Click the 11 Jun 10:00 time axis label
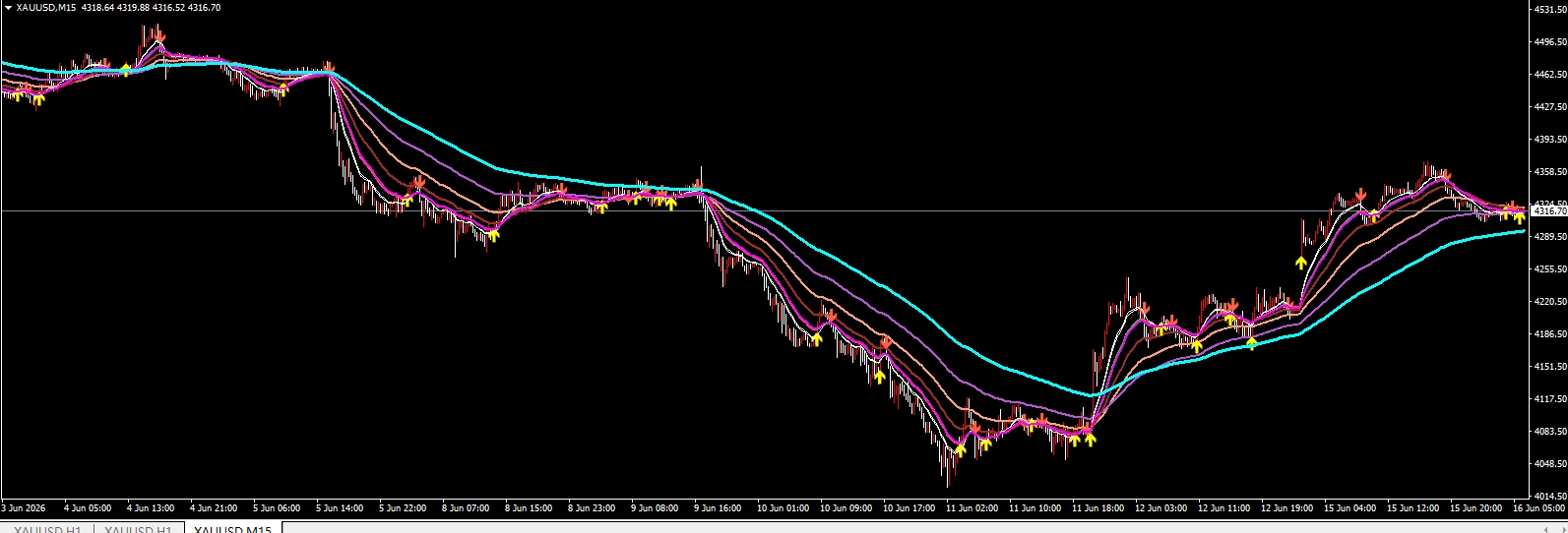The image size is (1568, 533). [x=1035, y=508]
